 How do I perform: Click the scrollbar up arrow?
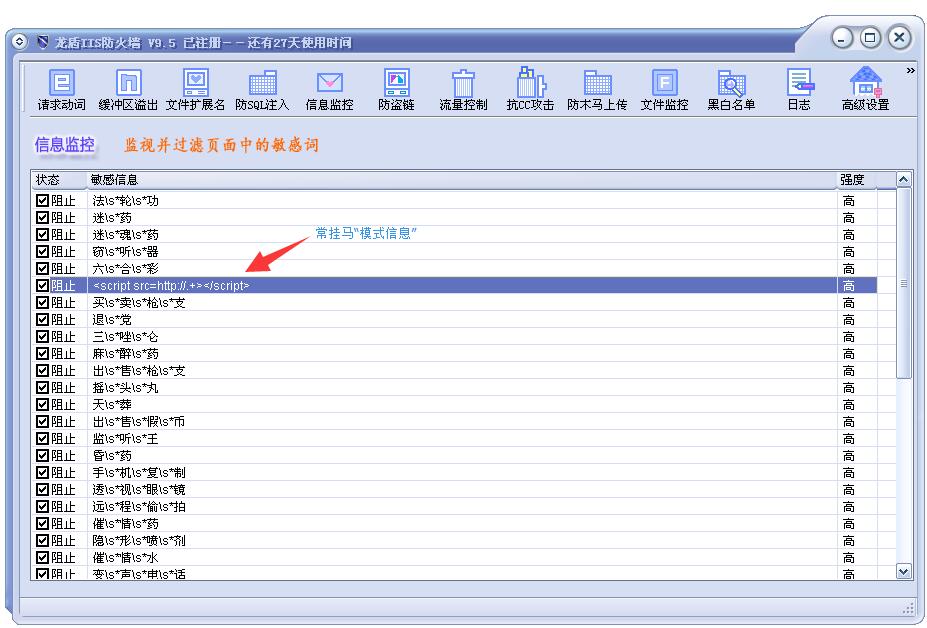pos(903,179)
